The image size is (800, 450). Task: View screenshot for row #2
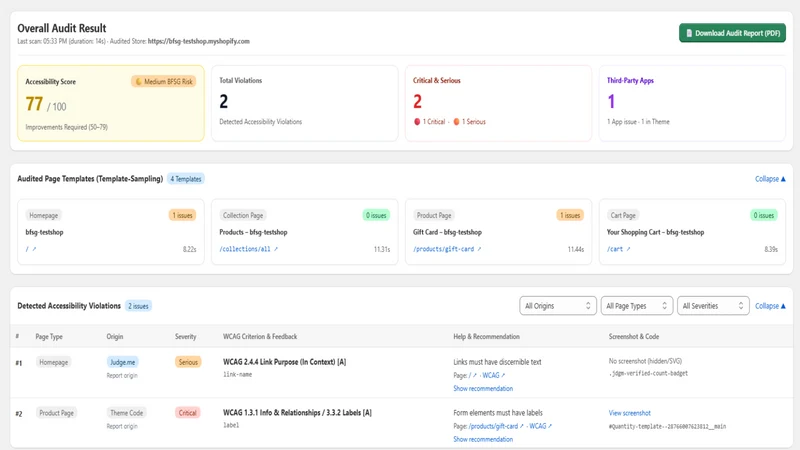click(x=630, y=413)
